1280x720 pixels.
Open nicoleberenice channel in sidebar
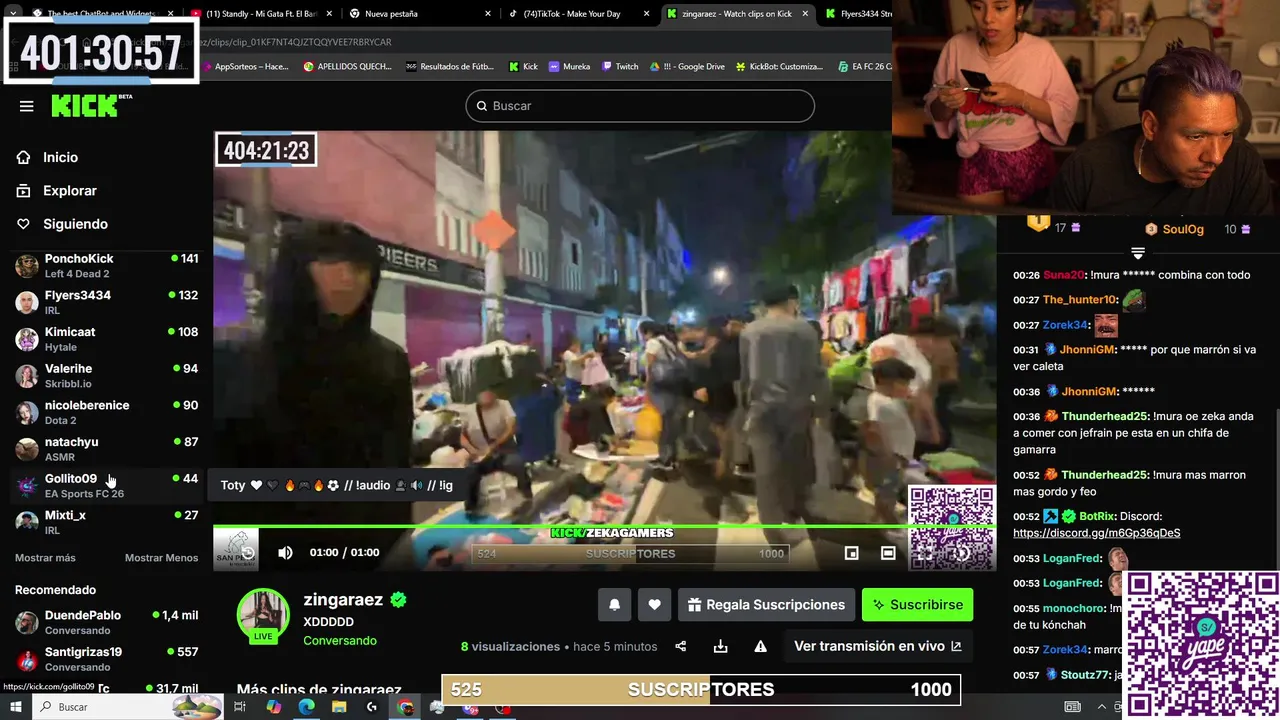coord(106,412)
